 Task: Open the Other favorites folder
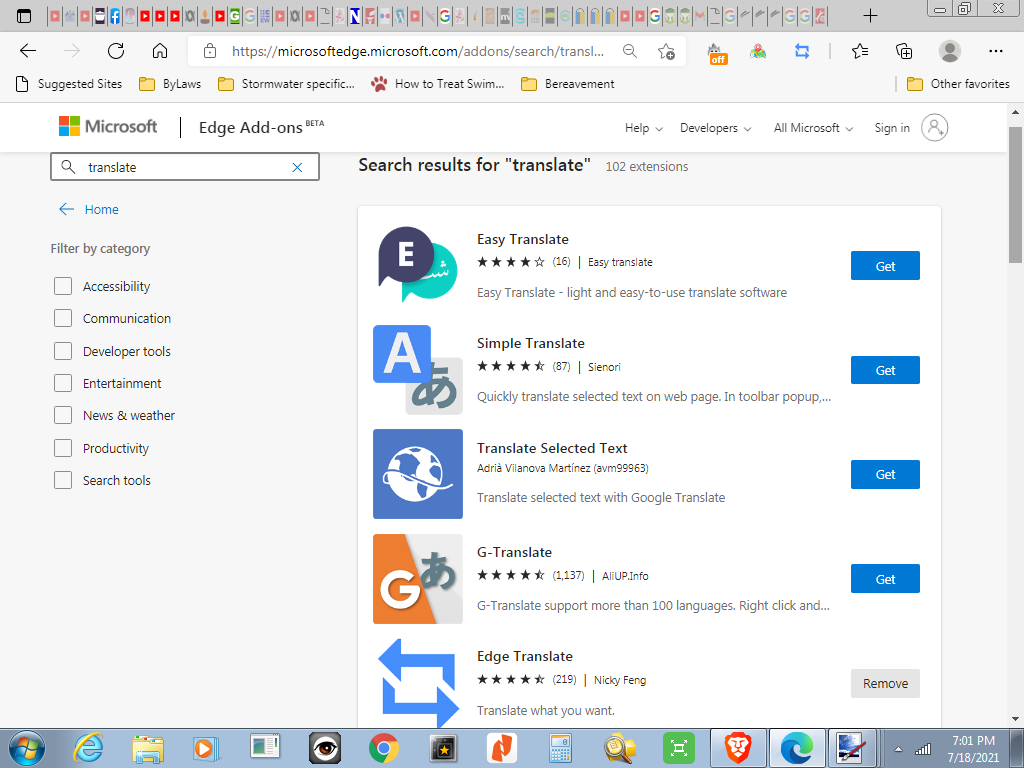click(x=958, y=84)
